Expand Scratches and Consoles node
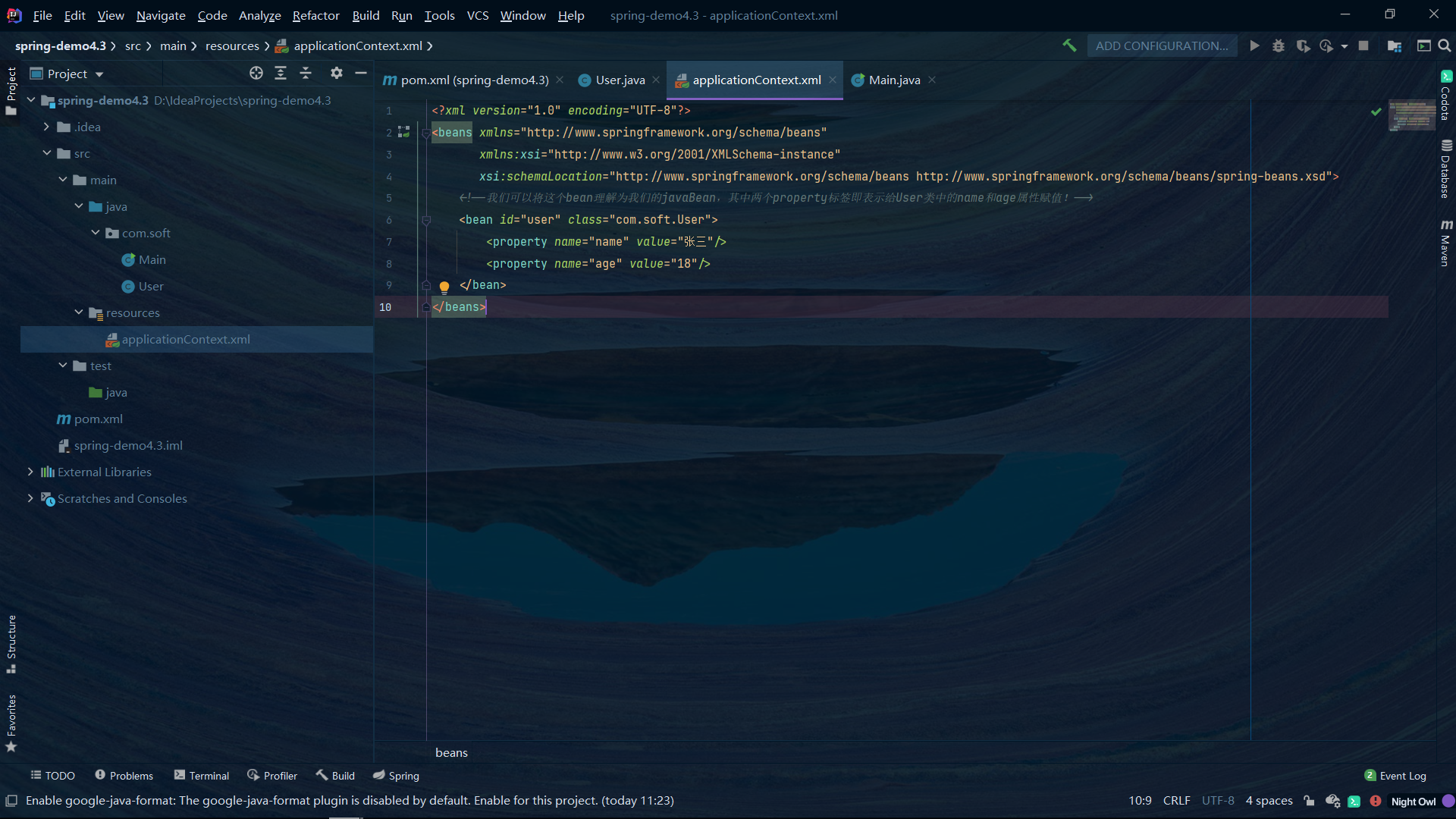This screenshot has height=819, width=1456. 30,498
